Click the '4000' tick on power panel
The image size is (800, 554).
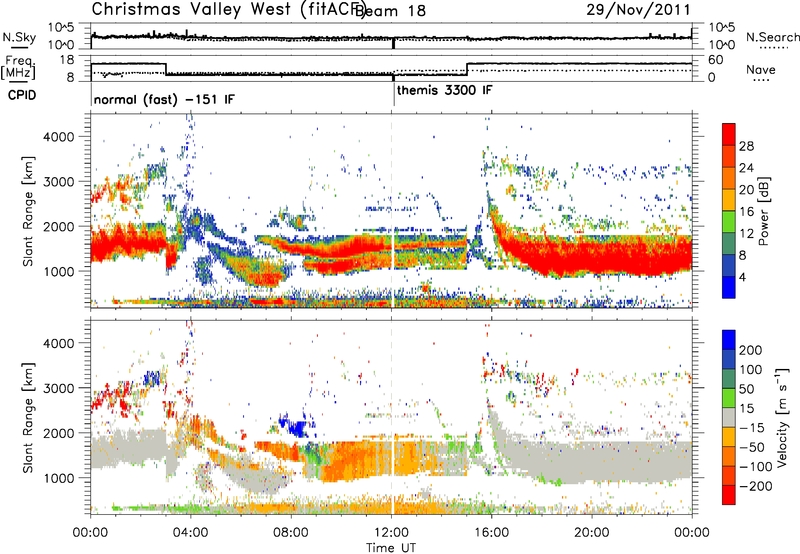58,137
